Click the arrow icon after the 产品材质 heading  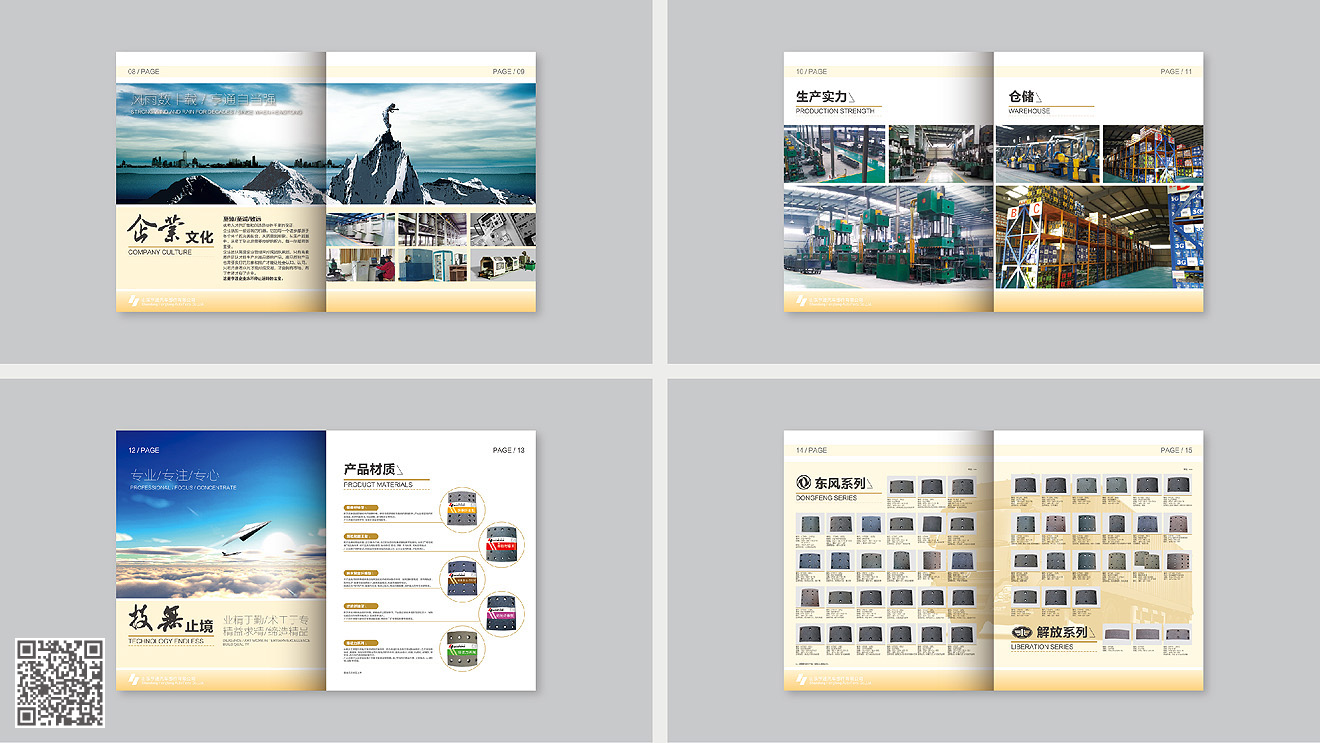402,470
